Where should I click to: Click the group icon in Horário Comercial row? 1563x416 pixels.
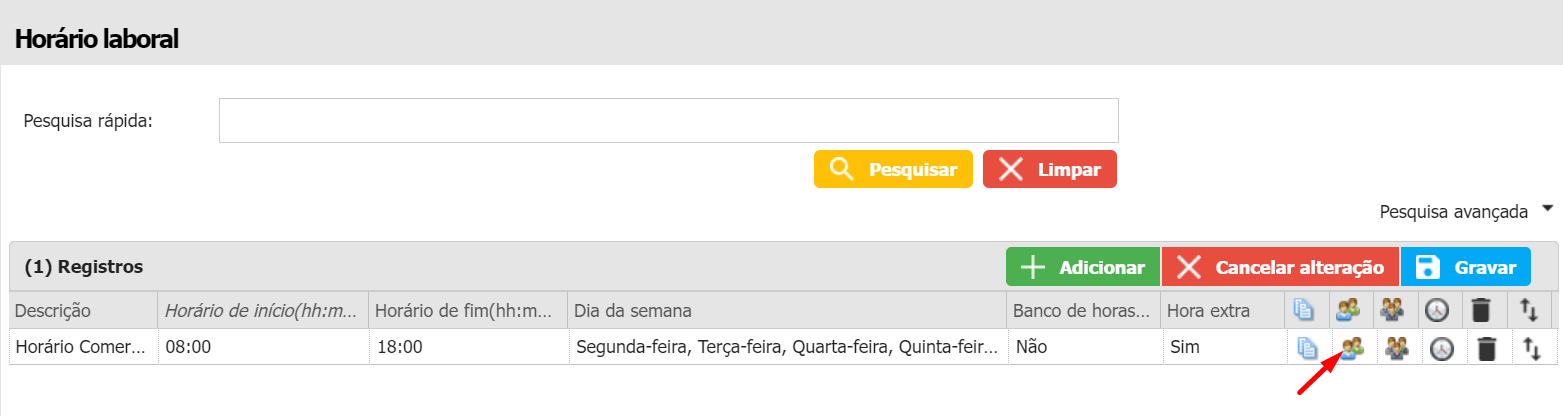coord(1397,348)
